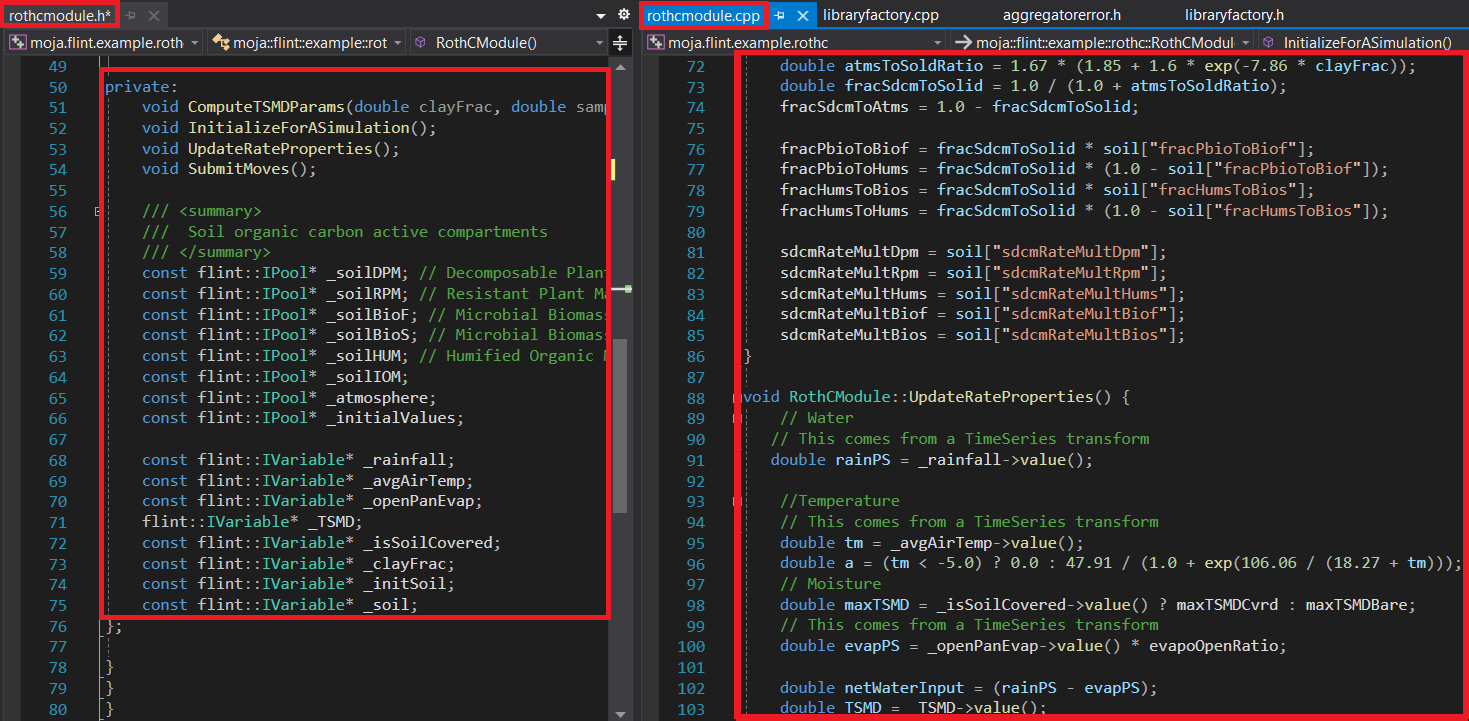Image resolution: width=1469 pixels, height=721 pixels.
Task: Click 'double maxTSMD' statement on line 98
Action: coord(1098,605)
